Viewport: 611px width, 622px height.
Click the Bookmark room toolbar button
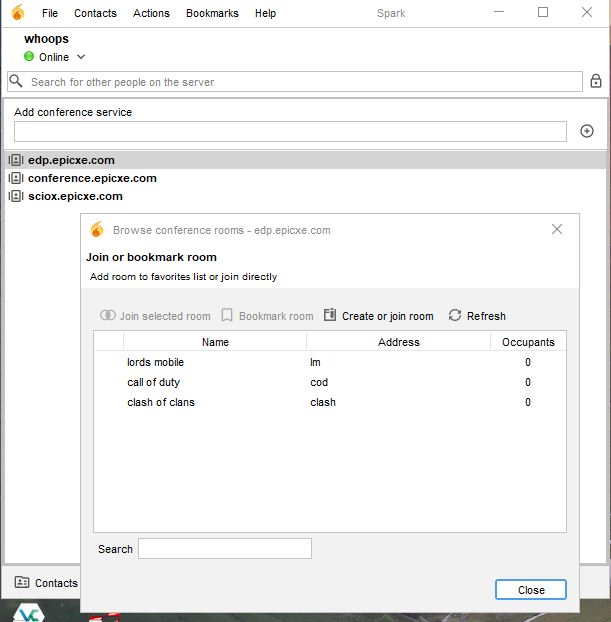[267, 316]
